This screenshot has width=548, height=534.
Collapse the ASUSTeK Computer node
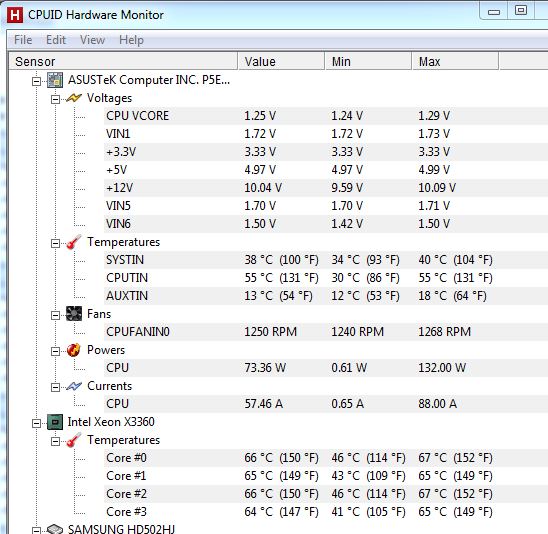pyautogui.click(x=36, y=81)
